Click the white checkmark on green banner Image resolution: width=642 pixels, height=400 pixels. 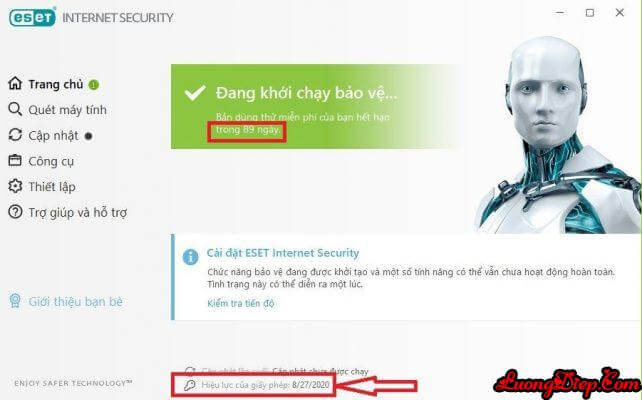coord(195,93)
